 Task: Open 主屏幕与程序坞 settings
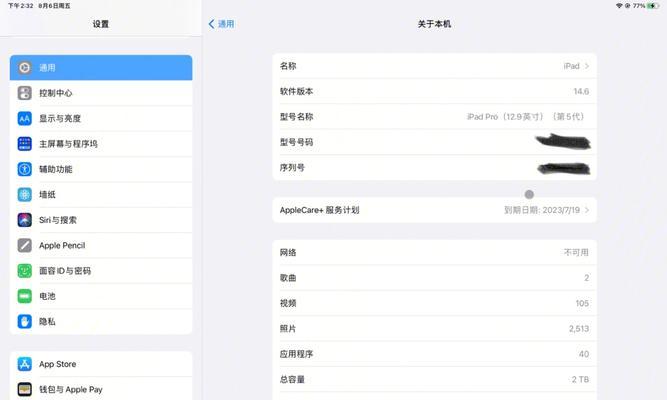(101, 144)
